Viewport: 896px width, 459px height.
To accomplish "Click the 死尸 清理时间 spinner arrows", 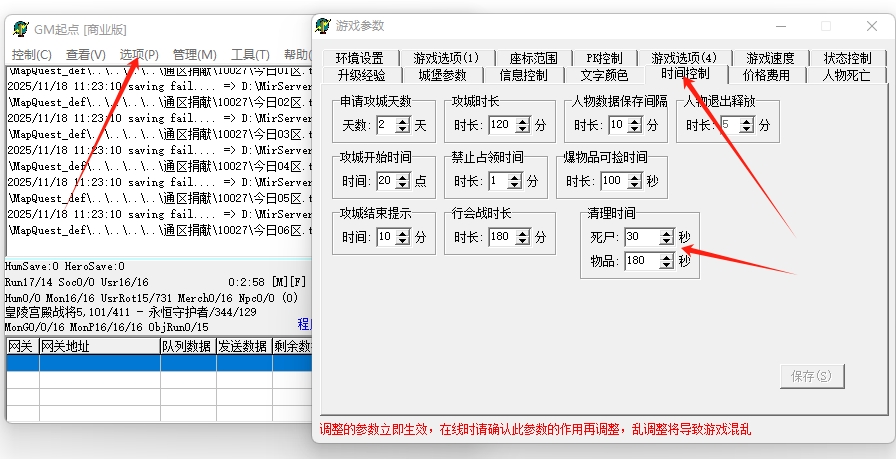I will coord(667,237).
